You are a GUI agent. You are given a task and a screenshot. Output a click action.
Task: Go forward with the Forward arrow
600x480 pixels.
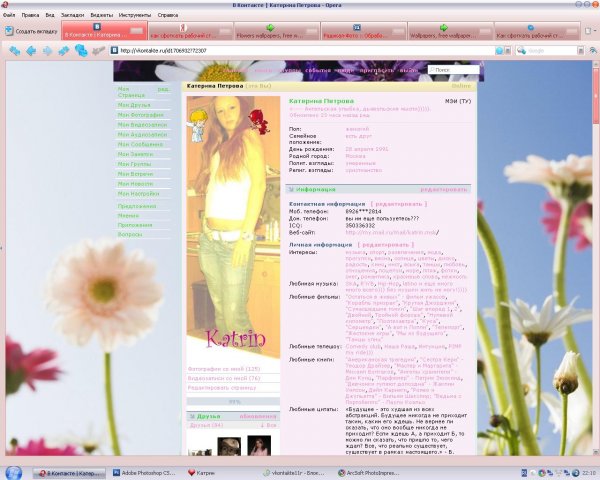click(x=47, y=51)
